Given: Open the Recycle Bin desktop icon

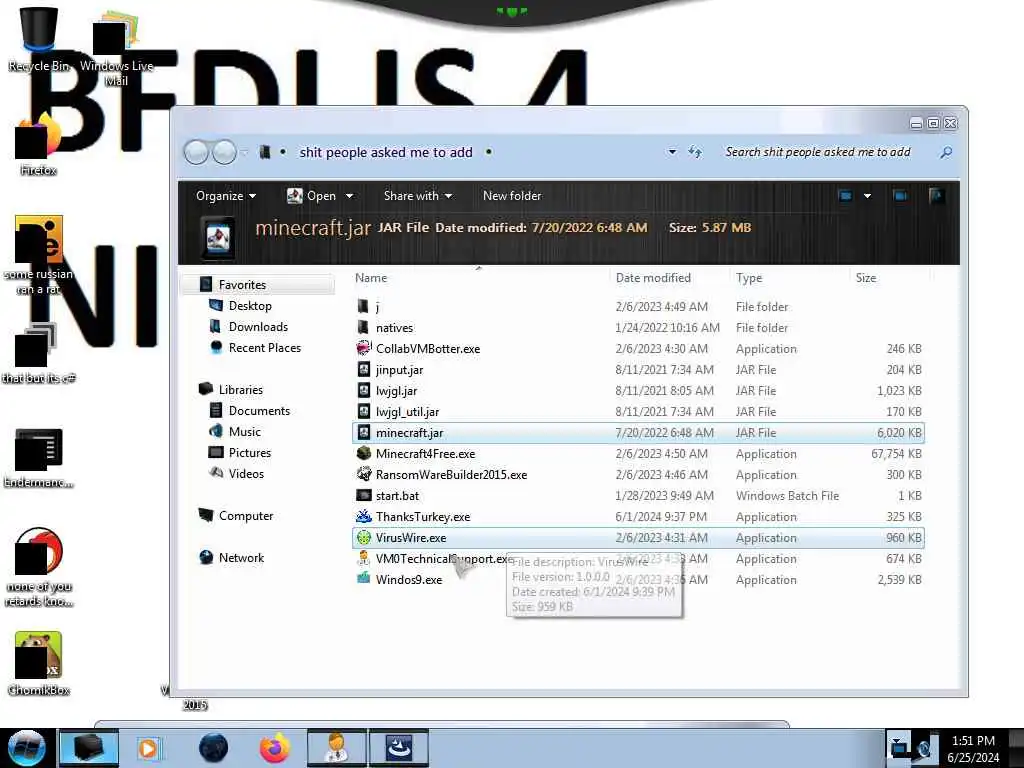Looking at the screenshot, I should click(x=39, y=39).
